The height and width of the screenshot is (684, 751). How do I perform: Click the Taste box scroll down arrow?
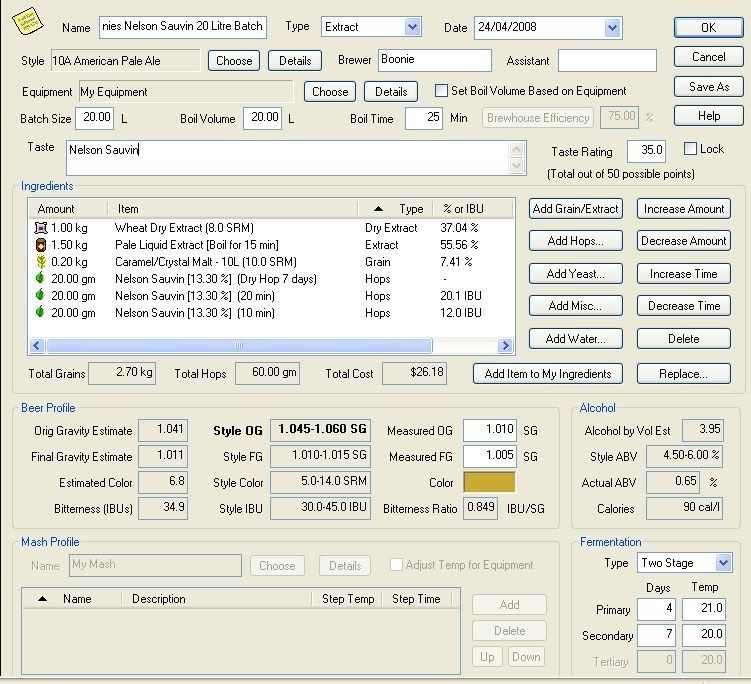click(516, 166)
